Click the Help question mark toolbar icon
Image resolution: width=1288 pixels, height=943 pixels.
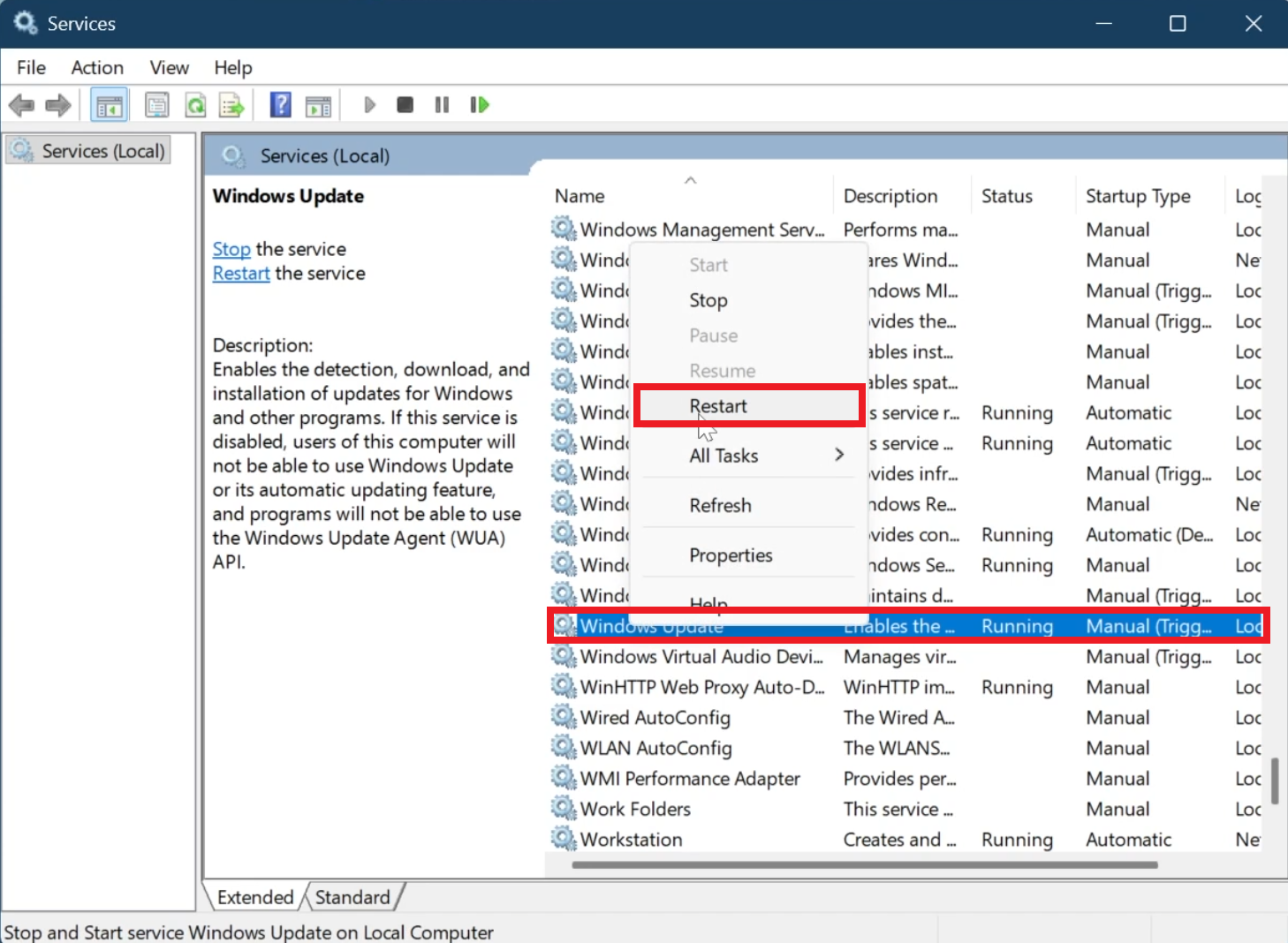point(280,104)
